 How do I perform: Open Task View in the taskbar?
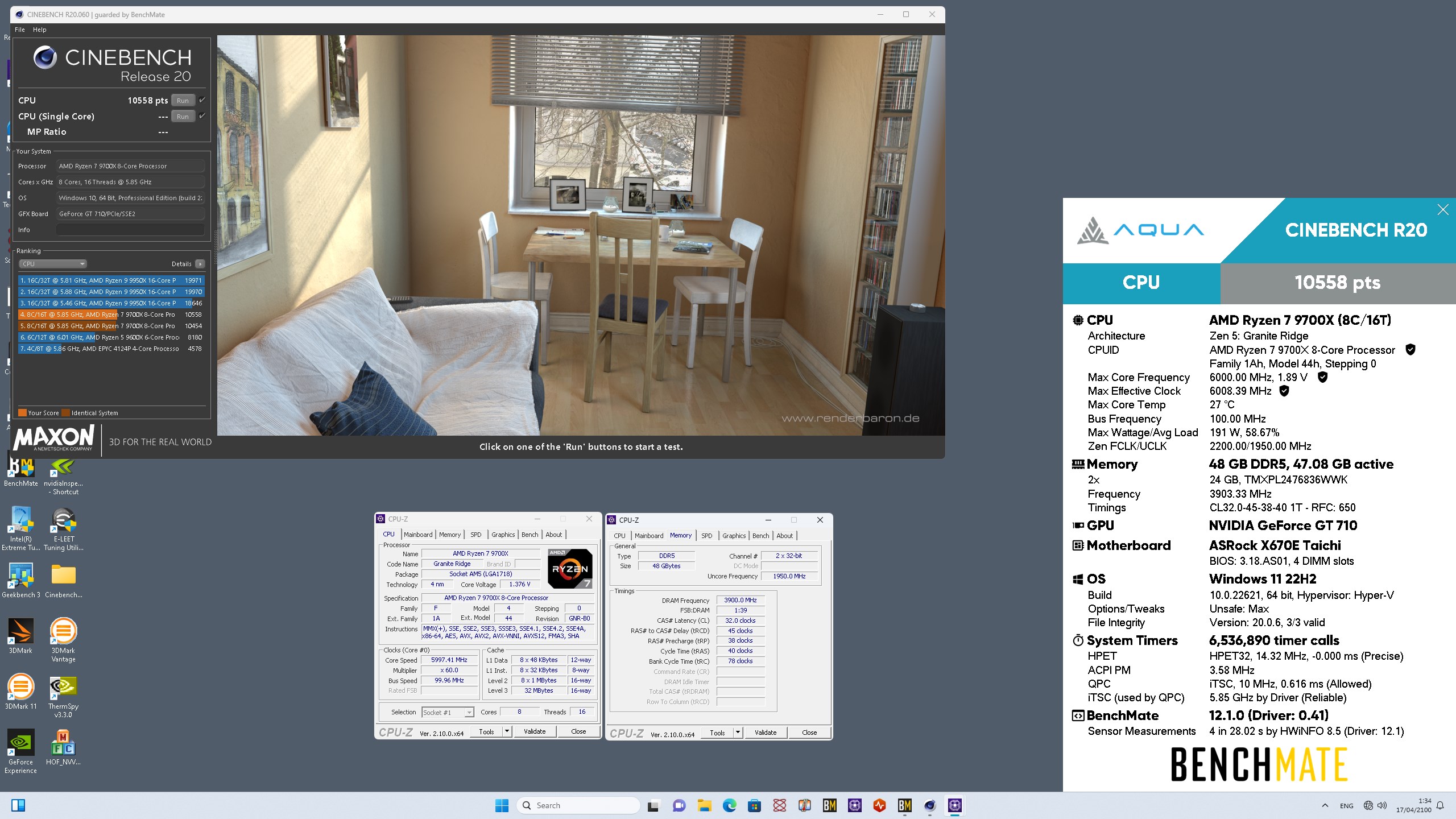point(653,805)
